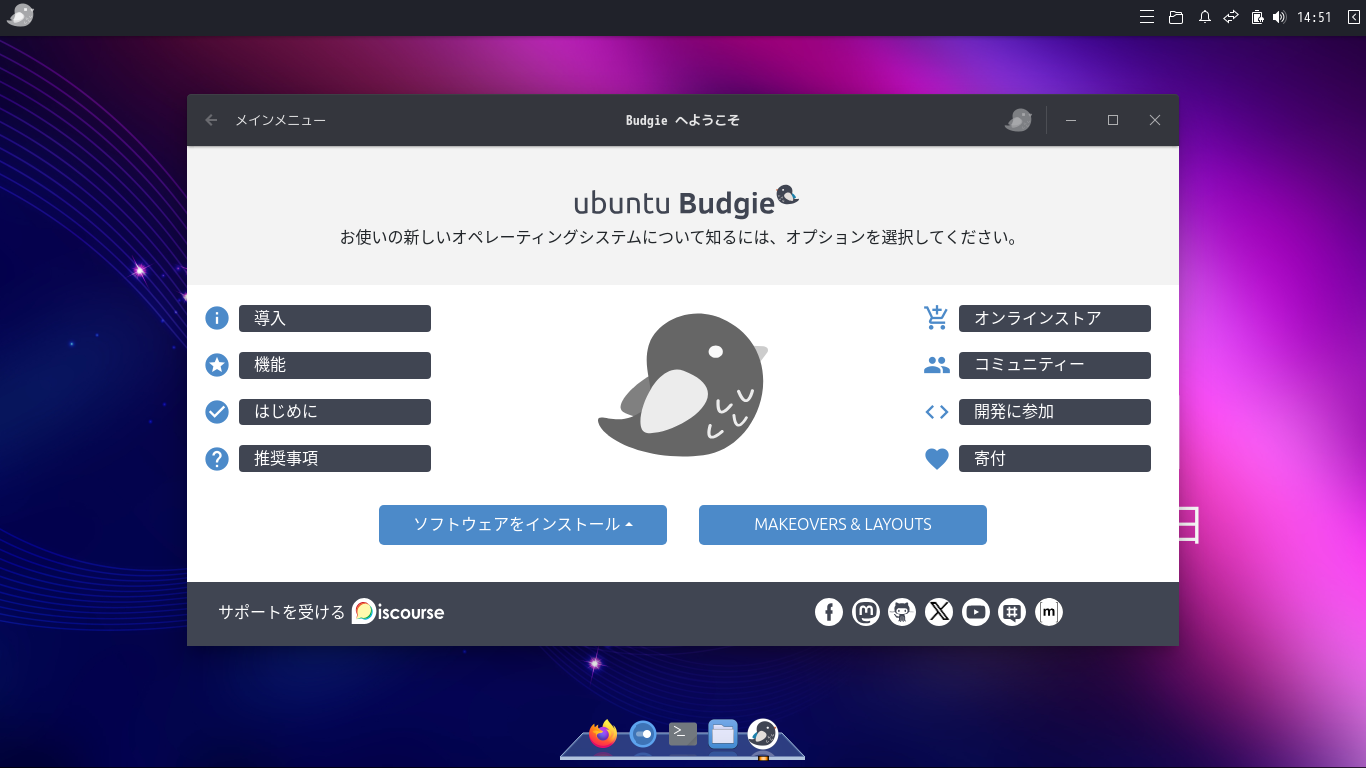Image resolution: width=1366 pixels, height=768 pixels.
Task: Click the blue info icon next to 導入
Action: tap(217, 318)
